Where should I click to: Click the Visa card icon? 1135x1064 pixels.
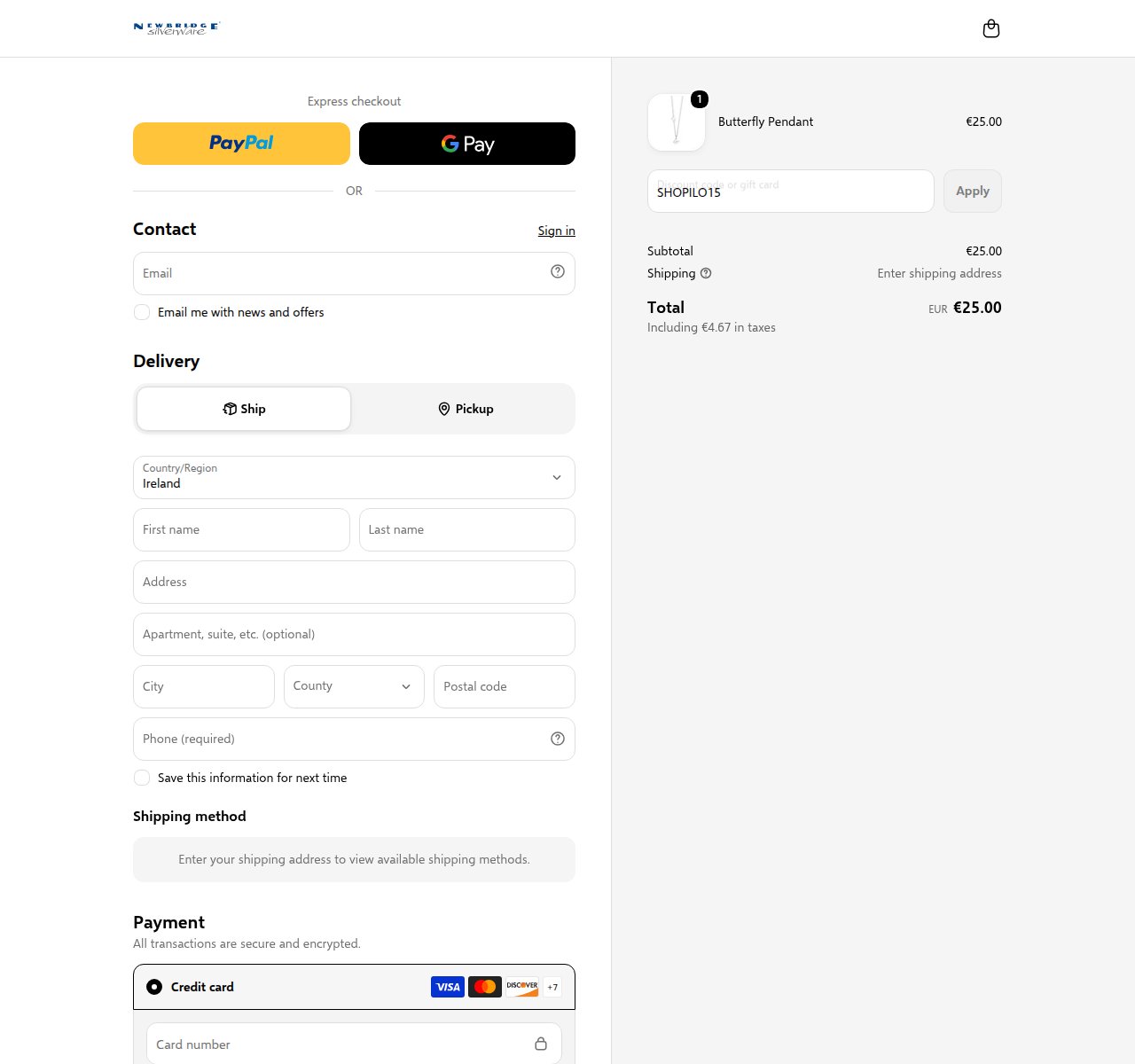[448, 987]
